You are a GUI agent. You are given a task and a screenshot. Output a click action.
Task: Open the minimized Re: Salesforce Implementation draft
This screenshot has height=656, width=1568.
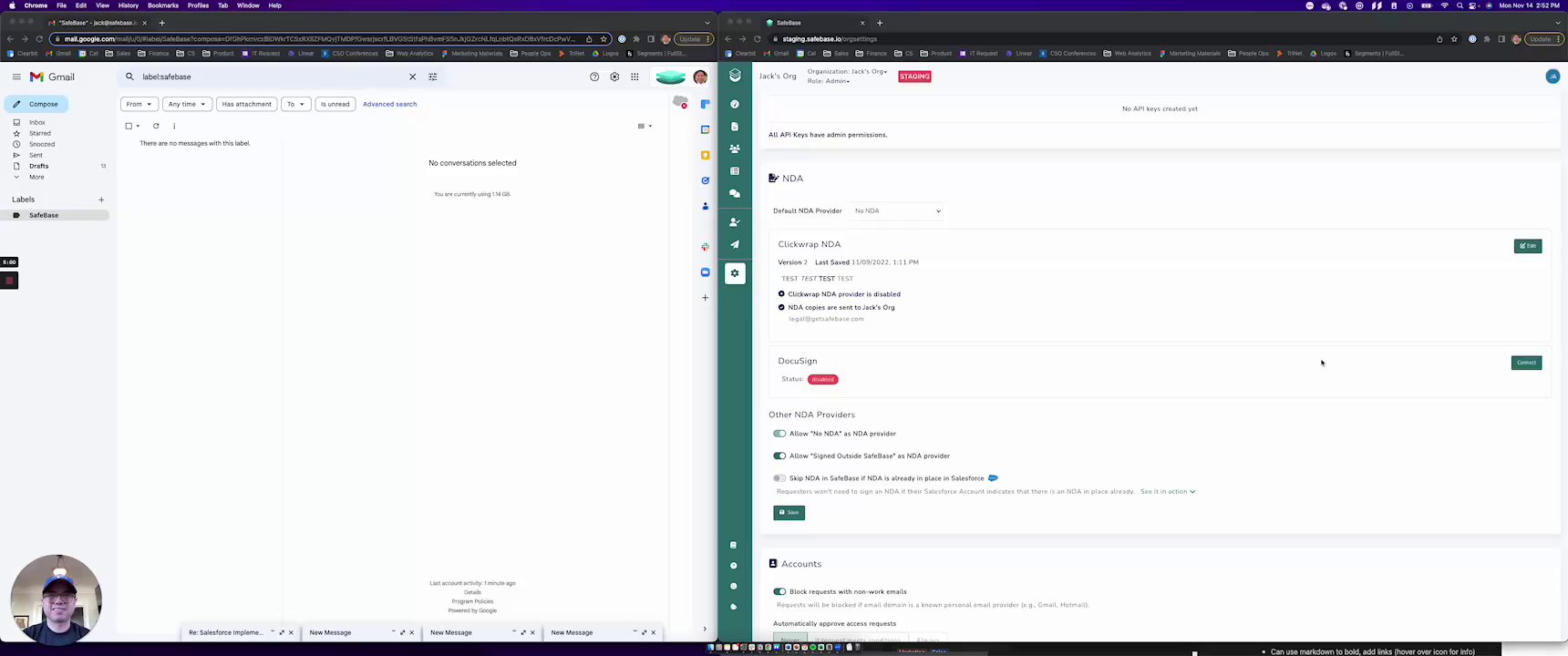tap(225, 632)
